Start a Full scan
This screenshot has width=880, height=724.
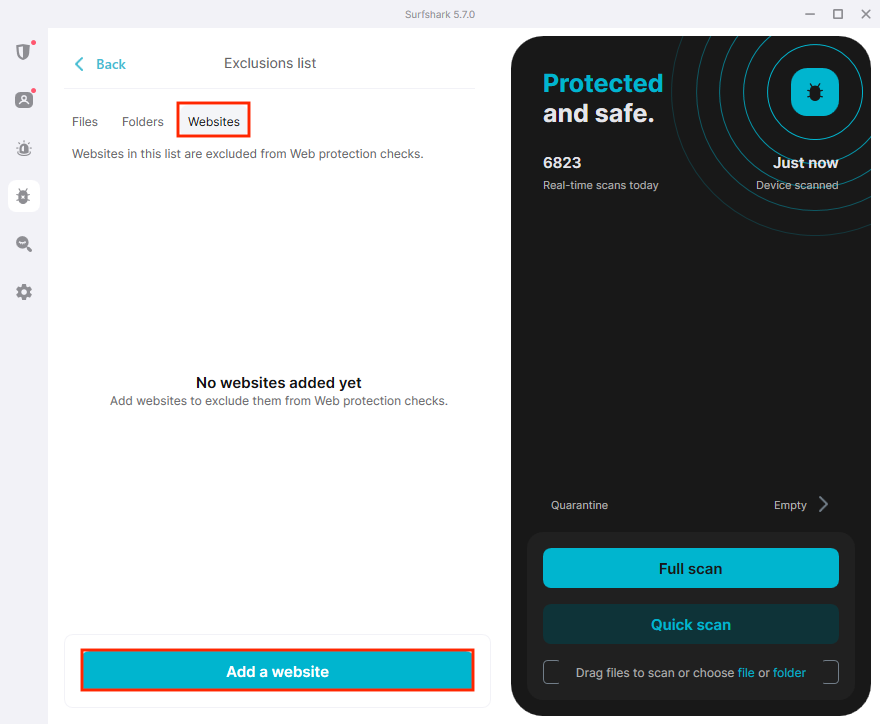[x=690, y=568]
